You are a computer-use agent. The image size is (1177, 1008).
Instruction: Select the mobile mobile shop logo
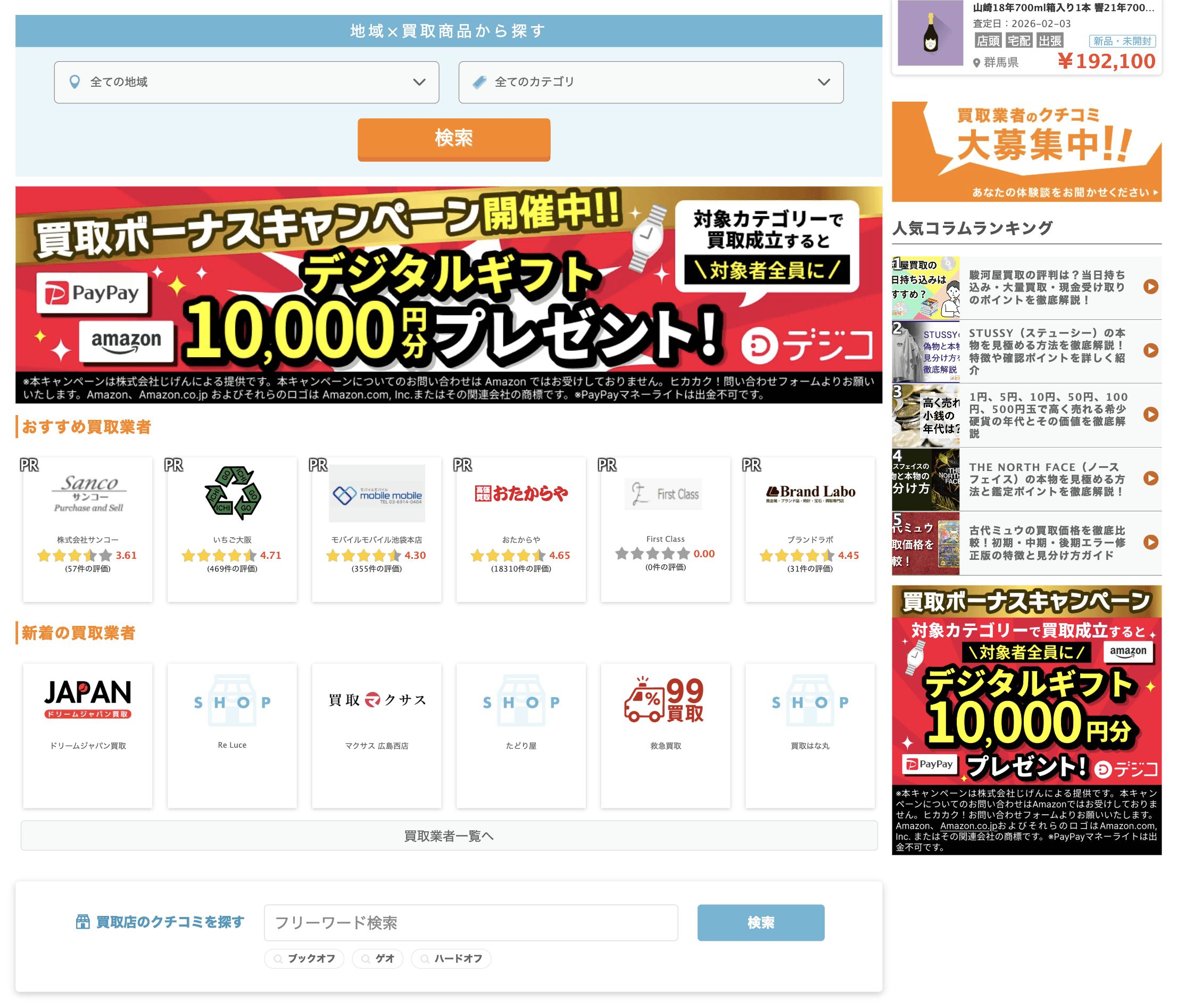click(x=377, y=493)
